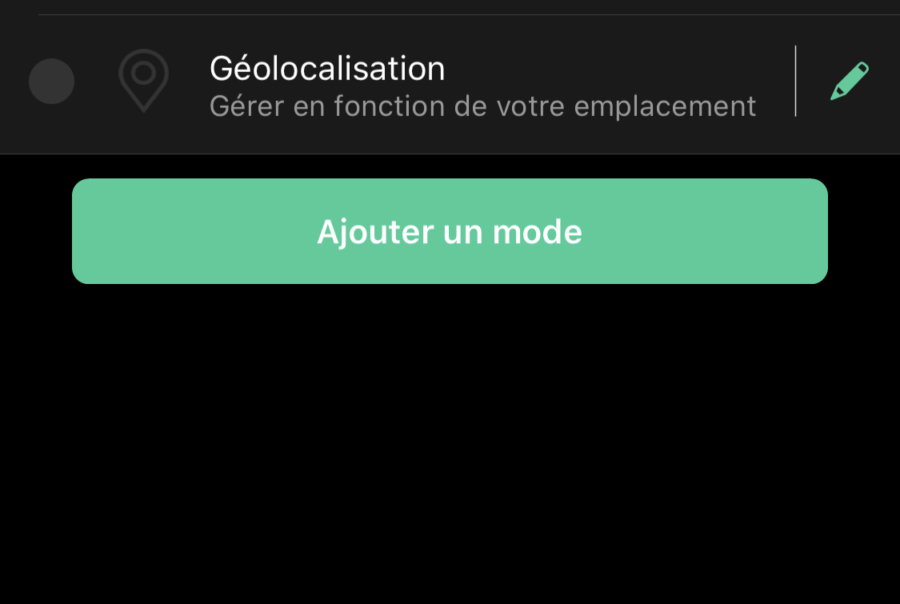Viewport: 900px width, 604px height.
Task: Select the location pin icon
Action: tap(143, 80)
